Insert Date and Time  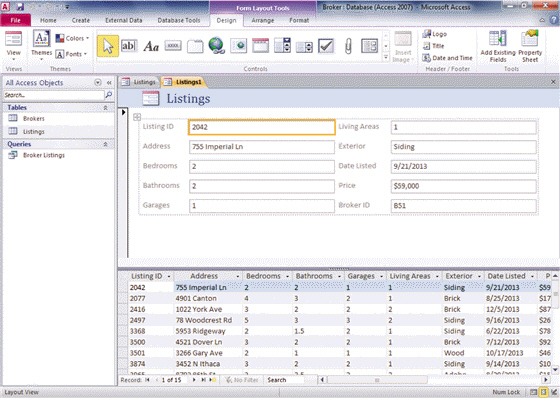click(x=447, y=58)
